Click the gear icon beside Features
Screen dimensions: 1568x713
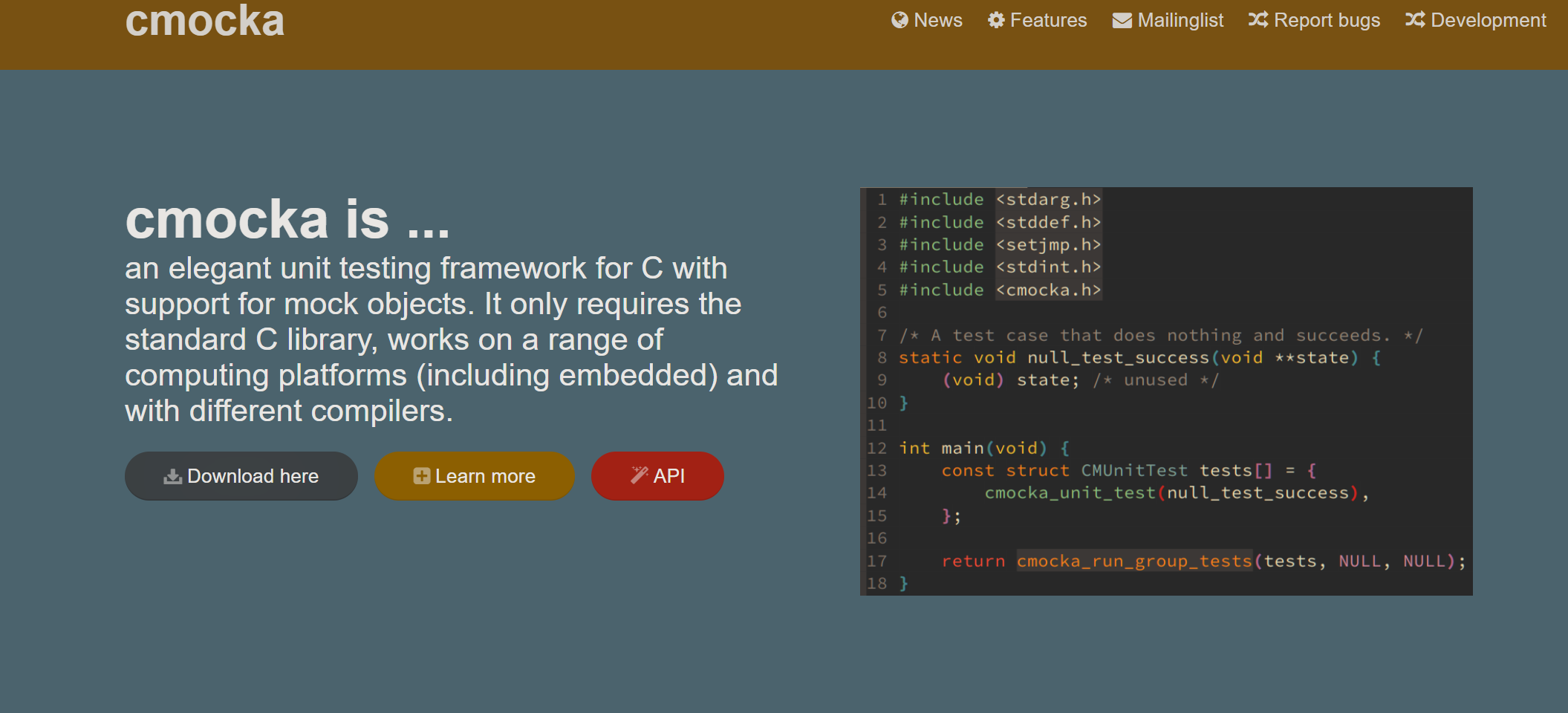pos(996,20)
